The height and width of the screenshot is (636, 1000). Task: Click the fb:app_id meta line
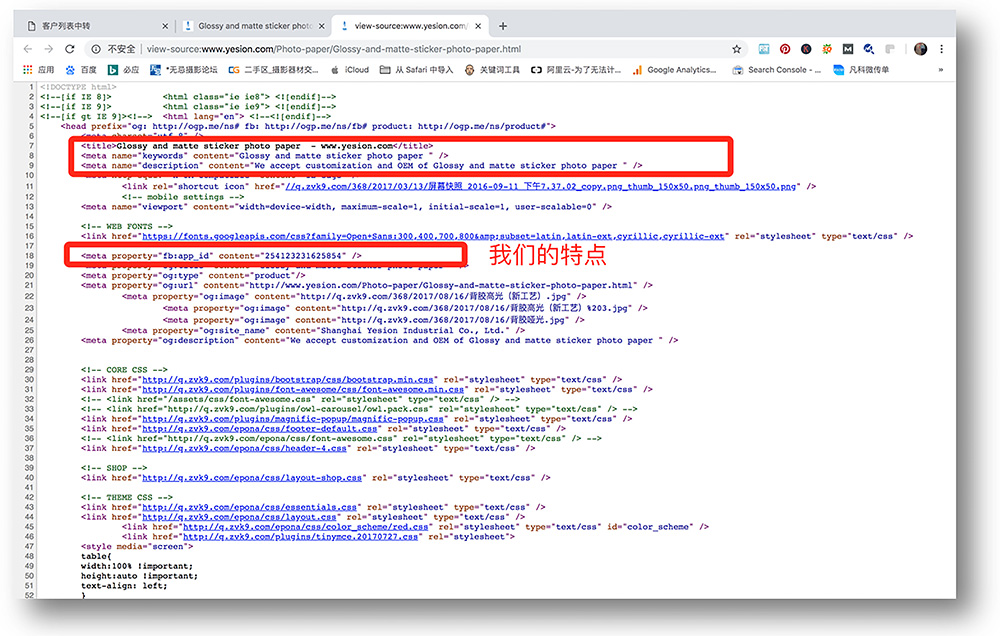click(x=221, y=256)
